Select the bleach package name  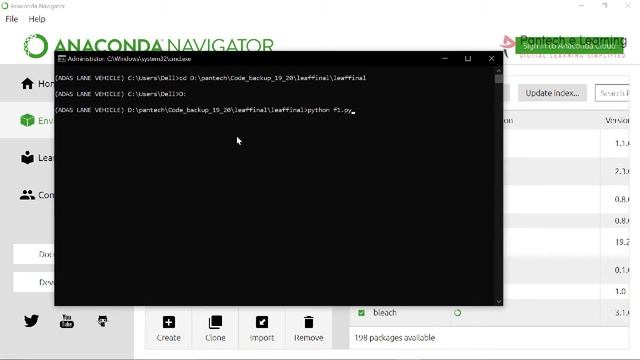(x=384, y=313)
